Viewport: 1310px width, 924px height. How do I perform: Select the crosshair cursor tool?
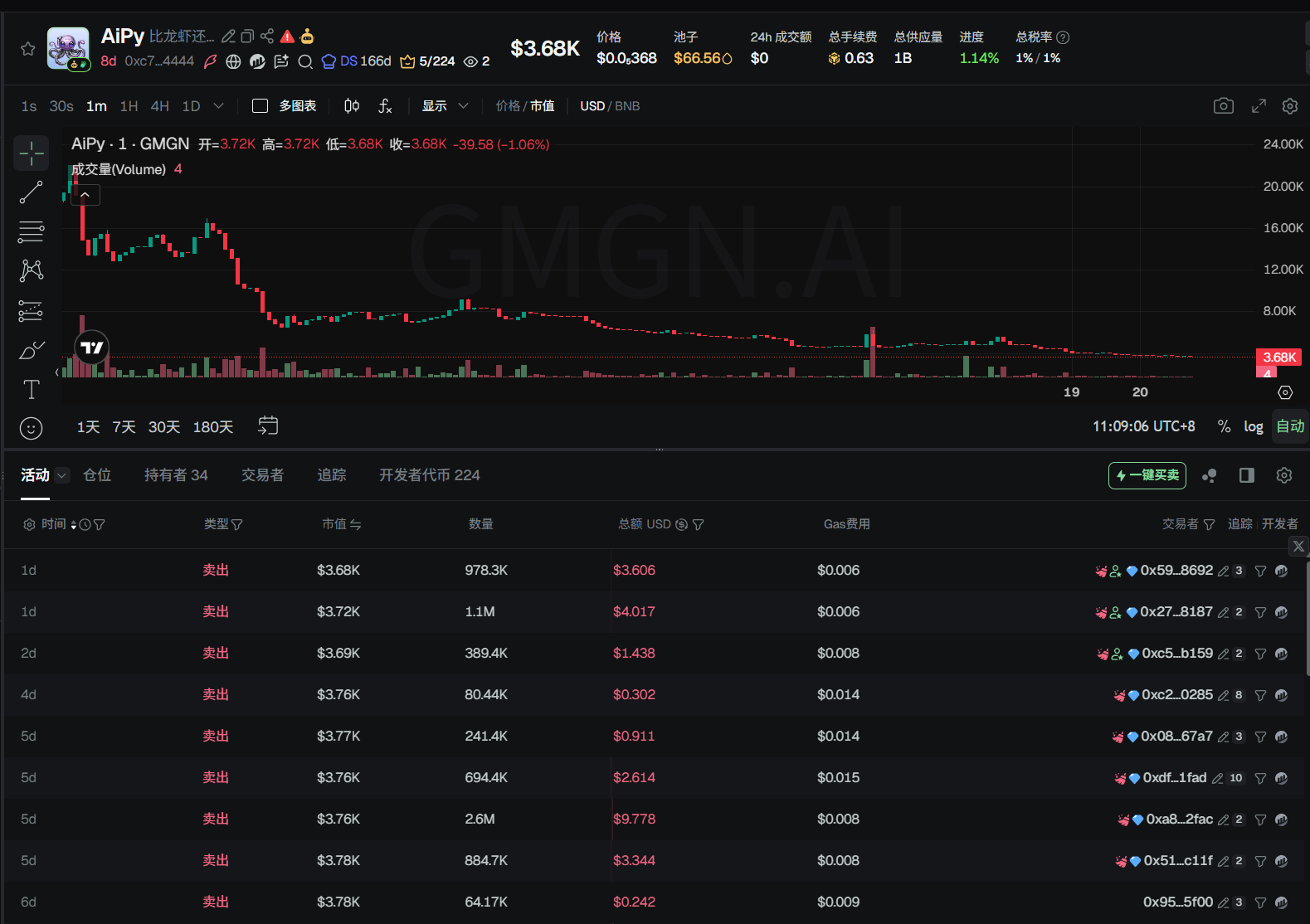32,153
